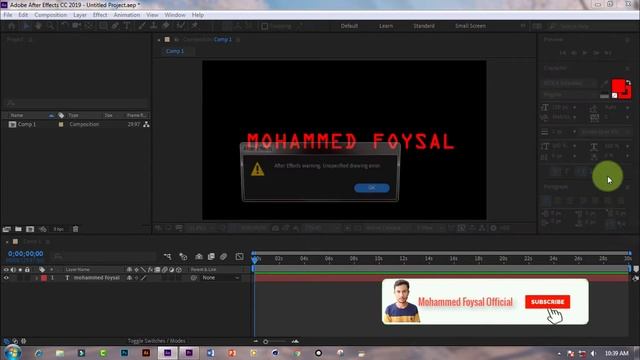Select the Mohammed Foysal layer name
Viewport: 640px width, 360px height.
tap(97, 278)
